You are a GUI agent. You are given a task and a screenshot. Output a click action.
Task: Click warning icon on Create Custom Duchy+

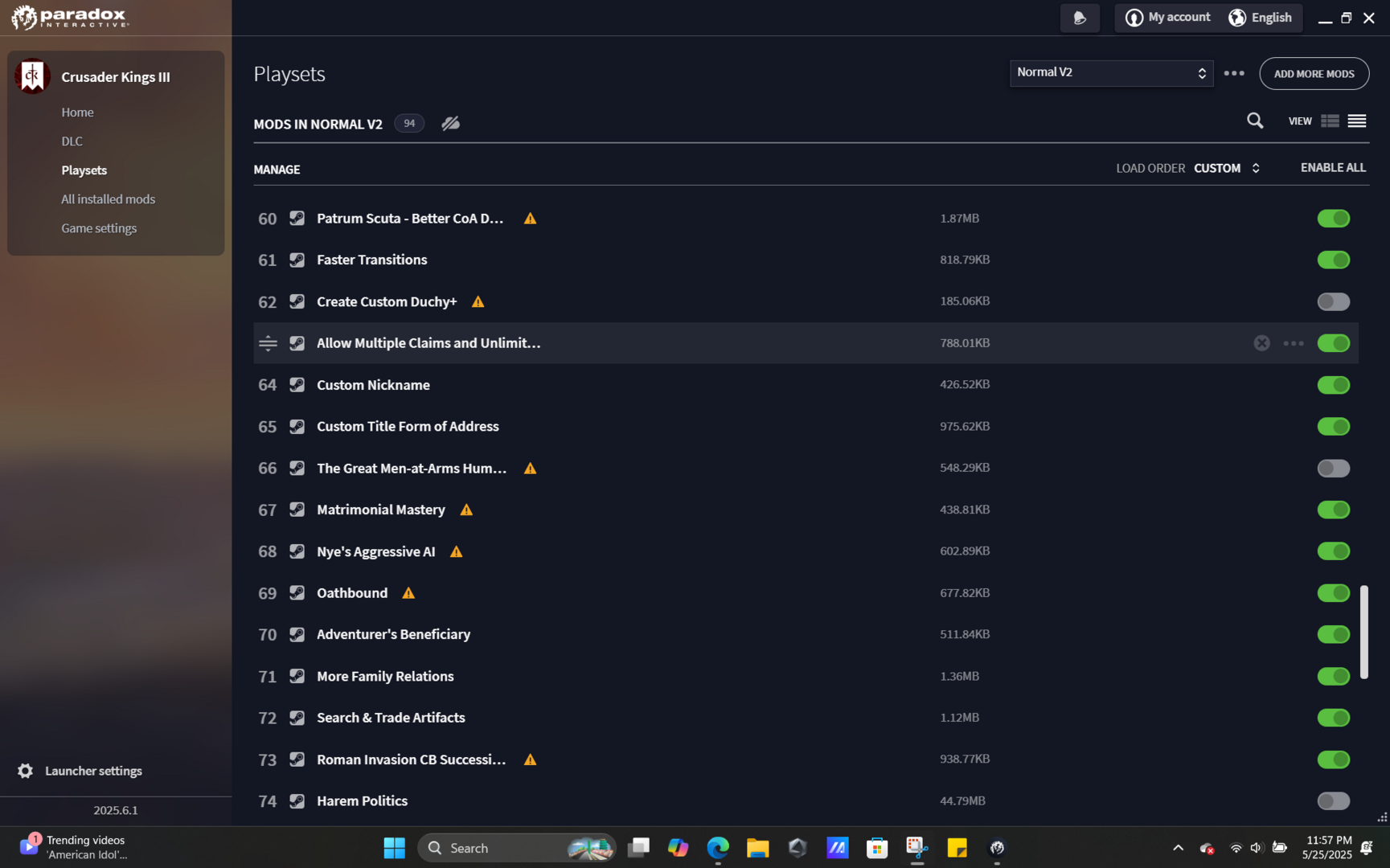[478, 302]
